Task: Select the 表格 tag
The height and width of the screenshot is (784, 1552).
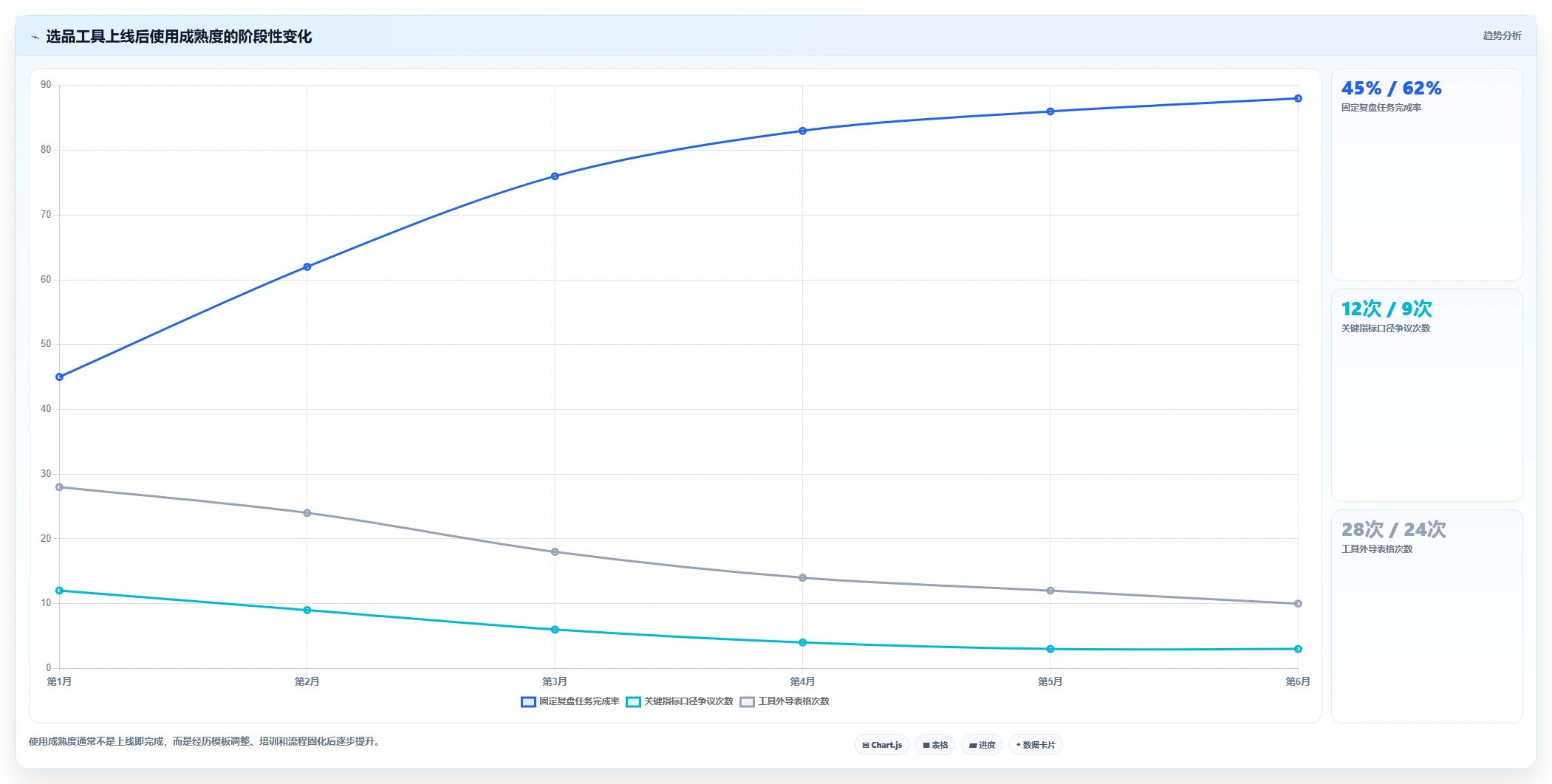Action: 935,745
